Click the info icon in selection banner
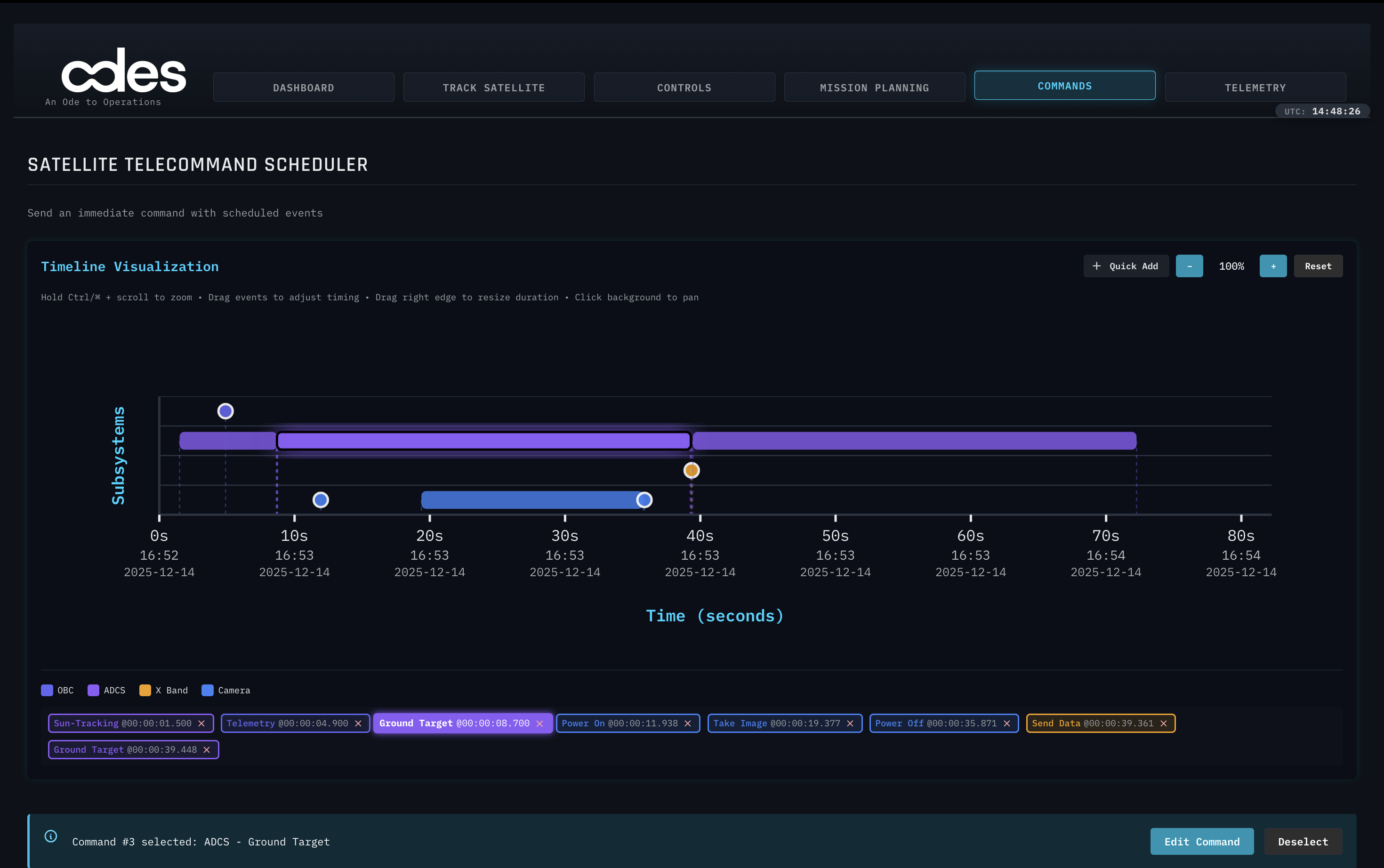The width and height of the screenshot is (1384, 868). (x=51, y=836)
